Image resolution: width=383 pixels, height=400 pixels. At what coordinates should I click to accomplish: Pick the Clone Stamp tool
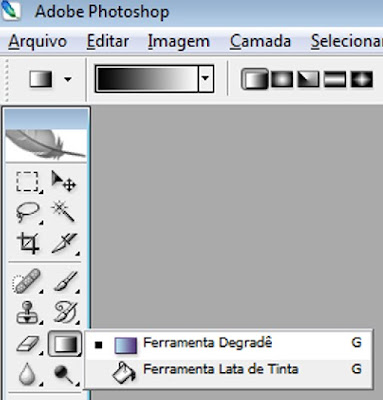(x=28, y=312)
